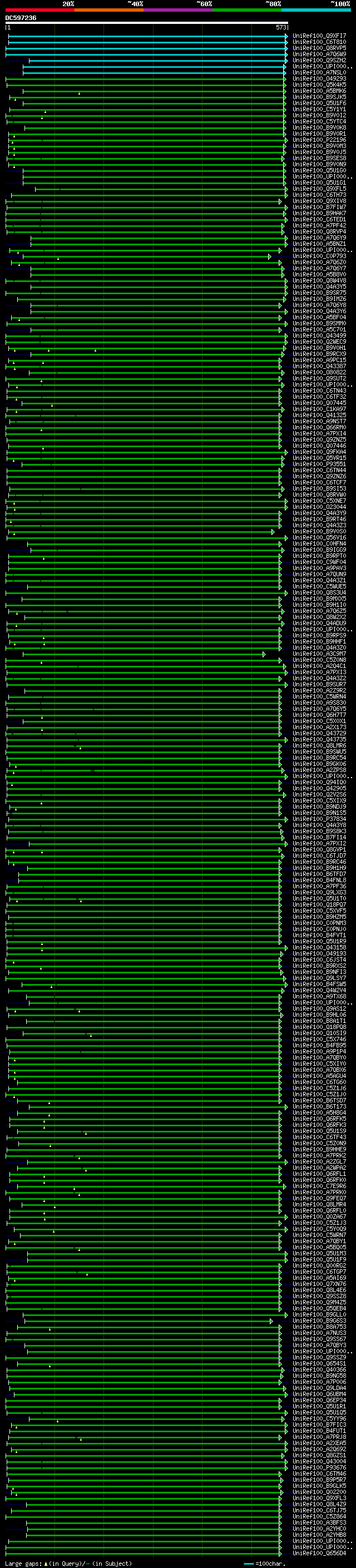The image size is (356, 1568).
Task: Select the UniRef100_A5BMK6 label
Action: [319, 91]
